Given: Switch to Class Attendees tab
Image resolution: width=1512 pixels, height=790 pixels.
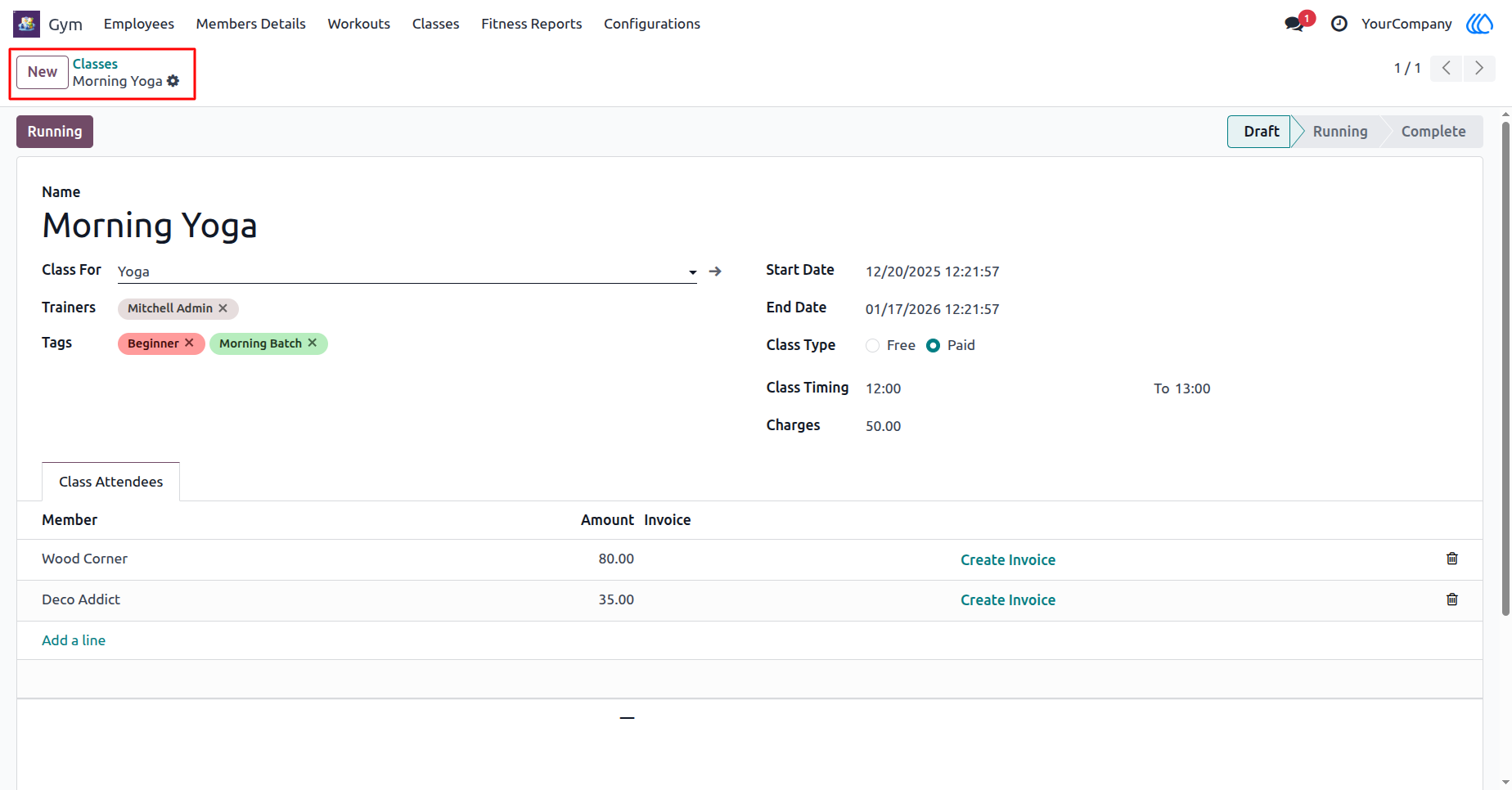Looking at the screenshot, I should click(x=111, y=482).
